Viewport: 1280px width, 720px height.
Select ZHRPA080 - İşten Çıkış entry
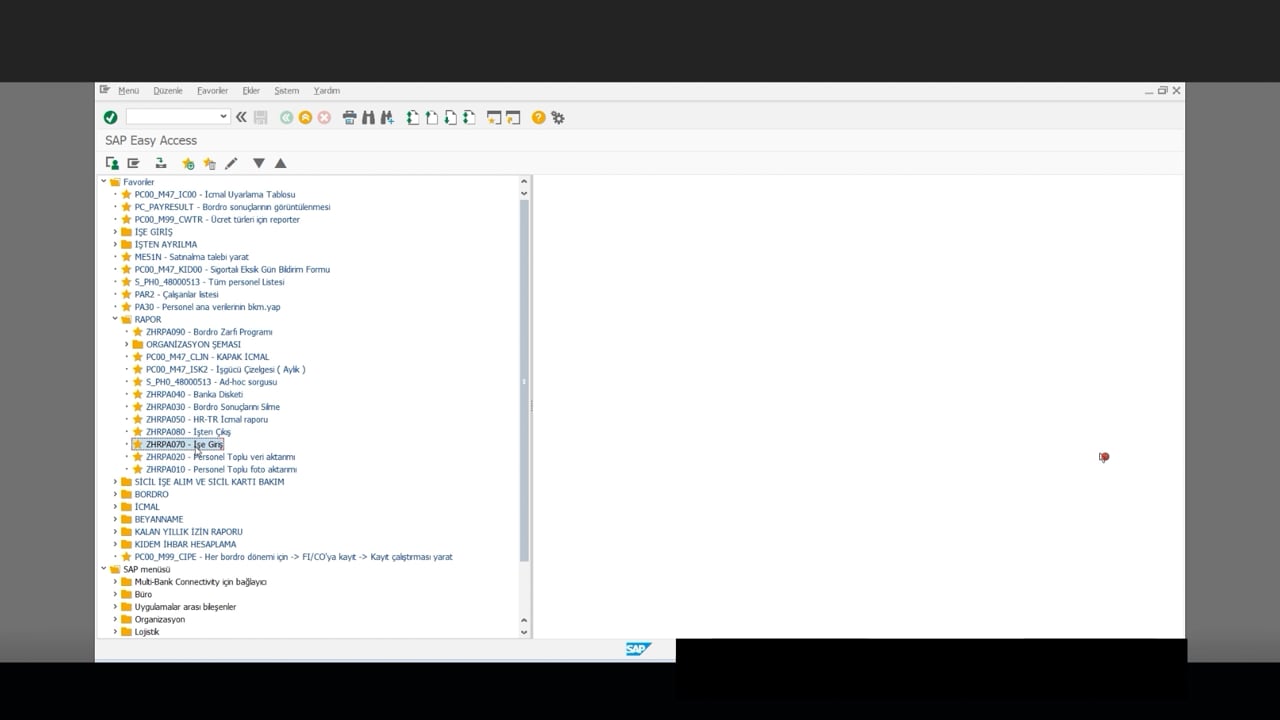[188, 432]
